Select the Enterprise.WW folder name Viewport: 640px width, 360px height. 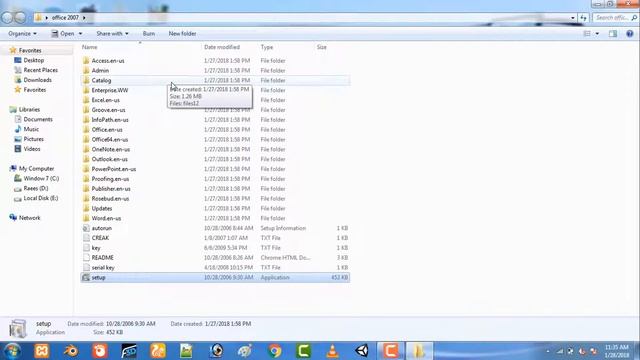[110, 90]
